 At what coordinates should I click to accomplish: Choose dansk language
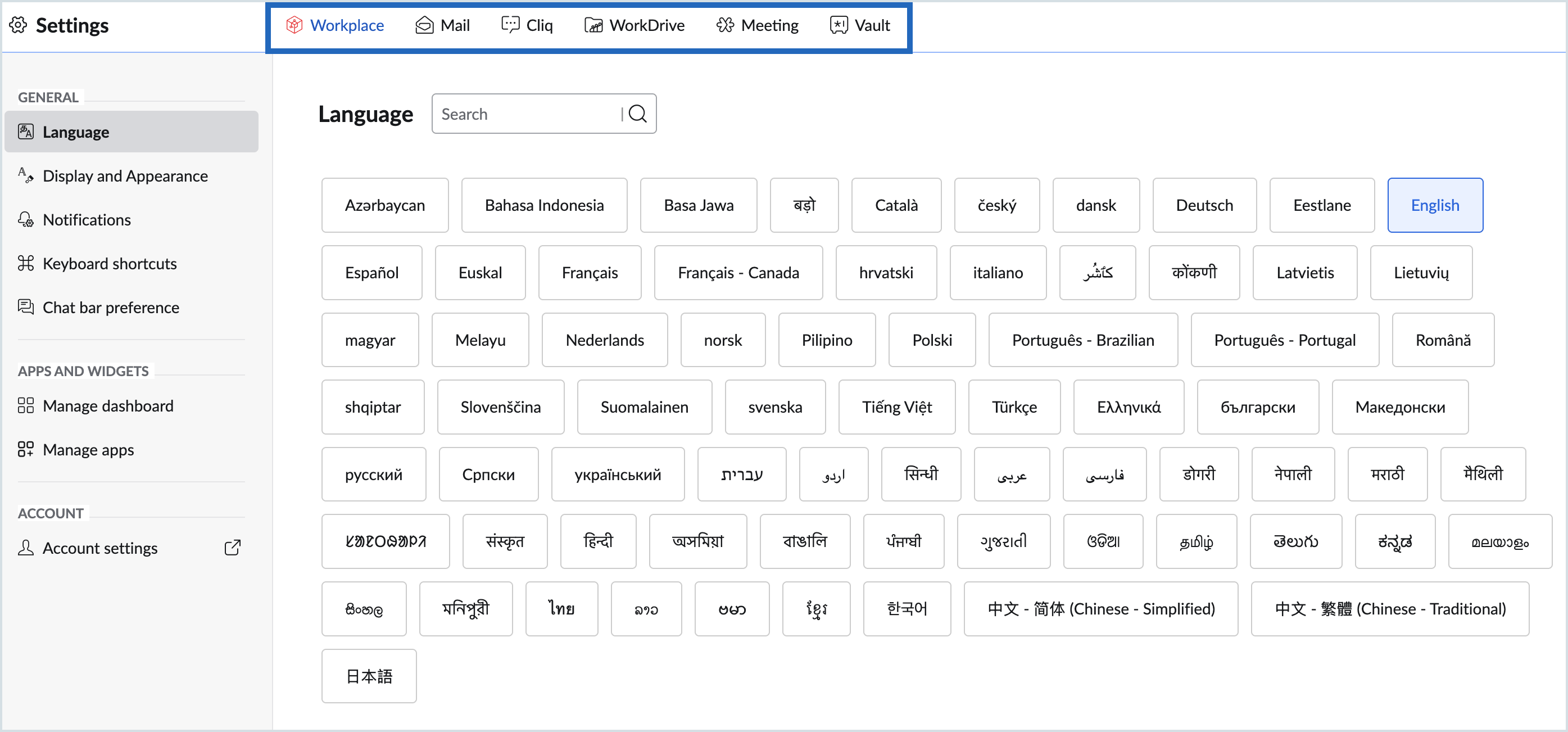point(1096,205)
